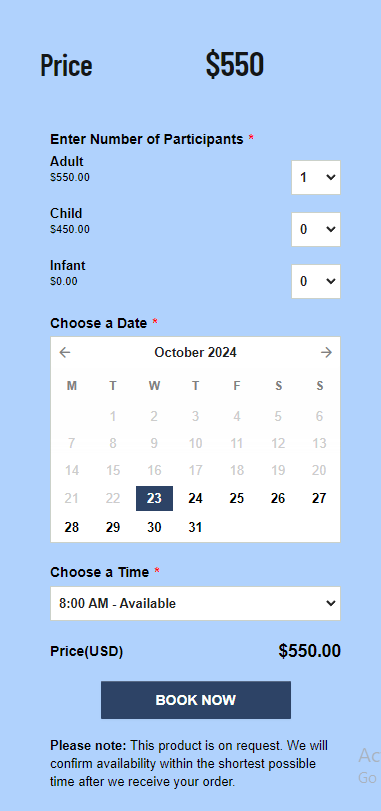This screenshot has height=811, width=381.
Task: Advance calendar with the right arrow
Action: [326, 353]
